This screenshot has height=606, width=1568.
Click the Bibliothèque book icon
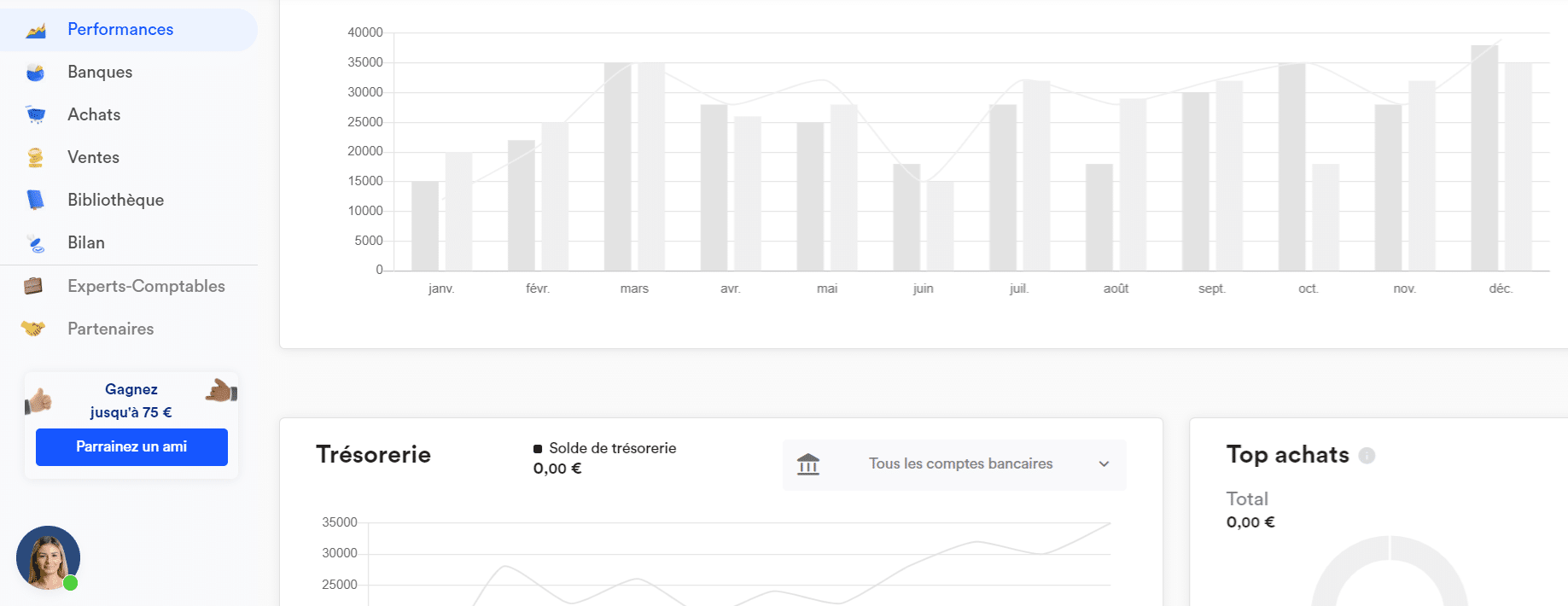click(35, 200)
